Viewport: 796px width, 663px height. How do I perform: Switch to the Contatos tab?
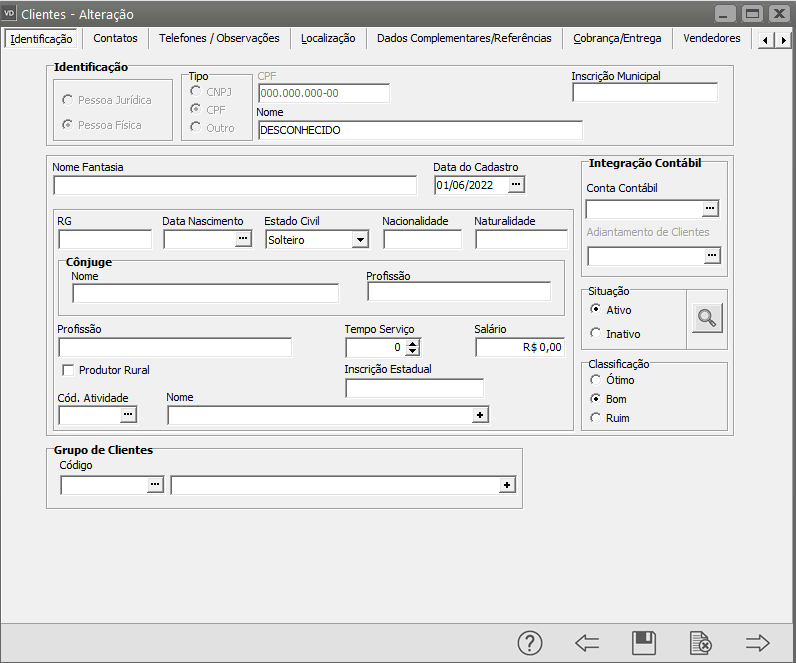(x=115, y=38)
